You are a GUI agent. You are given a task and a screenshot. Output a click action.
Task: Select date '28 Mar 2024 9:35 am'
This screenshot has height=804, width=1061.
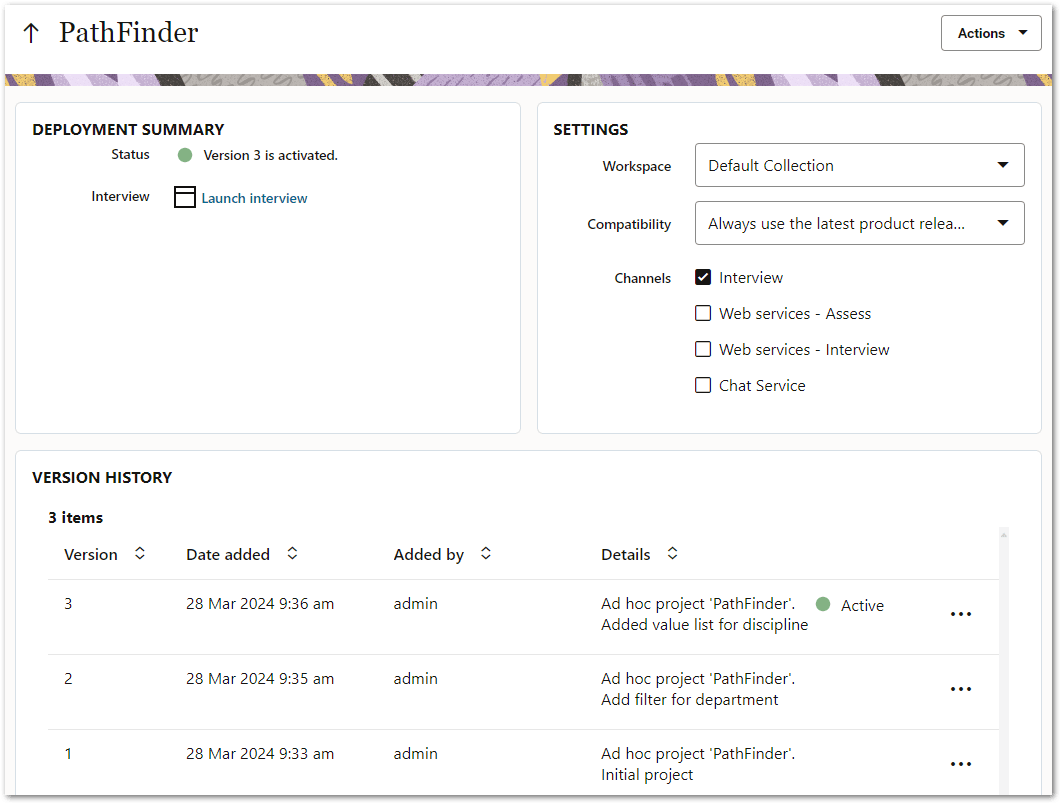(260, 679)
